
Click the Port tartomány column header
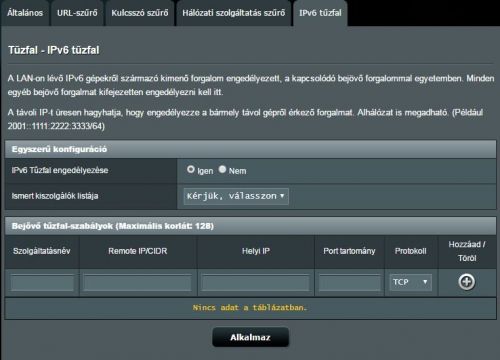pos(349,251)
